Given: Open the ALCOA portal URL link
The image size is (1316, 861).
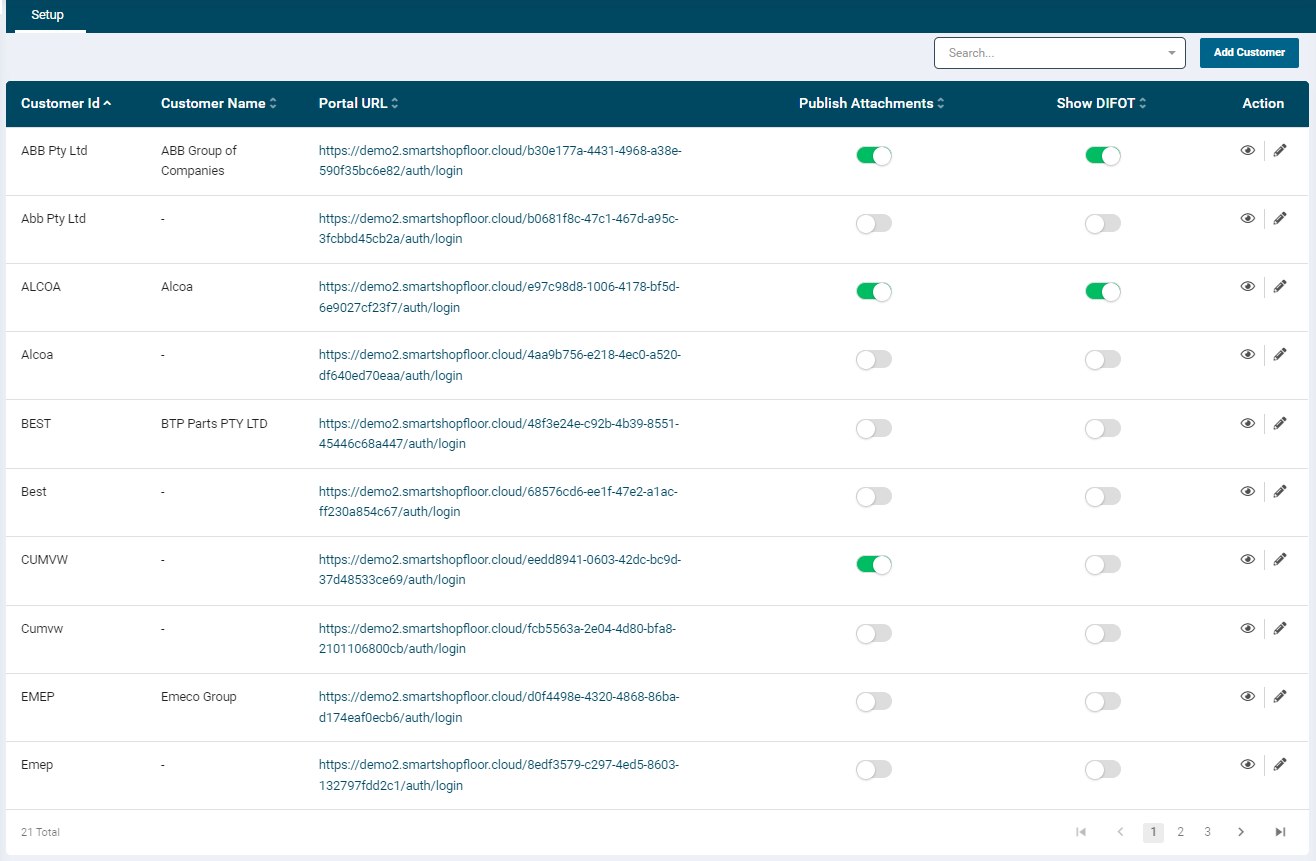Looking at the screenshot, I should [499, 297].
